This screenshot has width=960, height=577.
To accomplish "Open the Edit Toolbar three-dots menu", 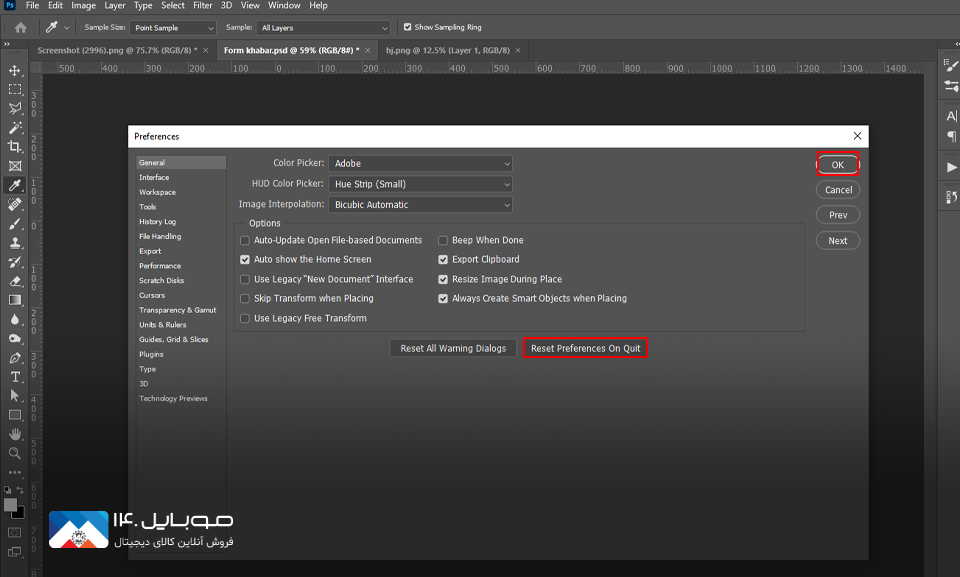I will [x=15, y=473].
